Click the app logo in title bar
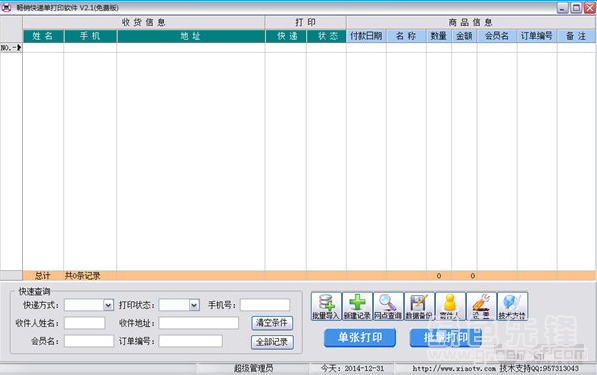This screenshot has width=597, height=375. [6, 8]
